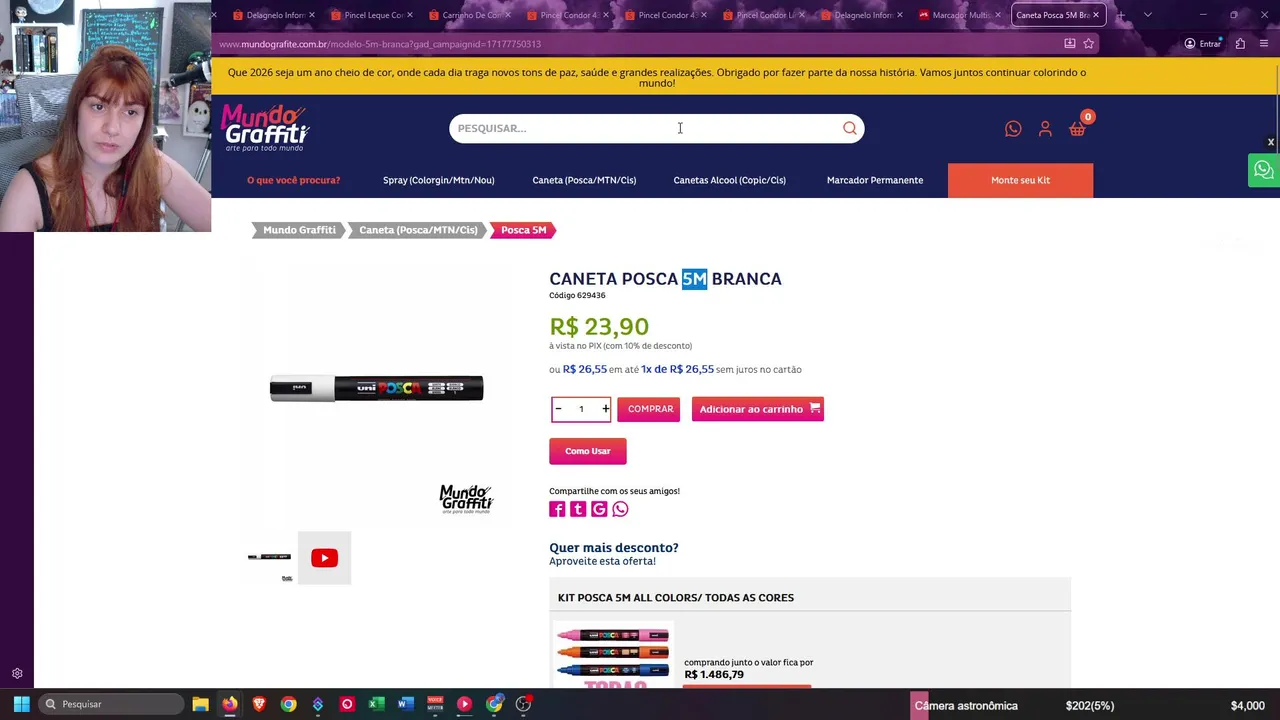
Task: Click the reader view icon in the address bar
Action: click(x=1070, y=44)
